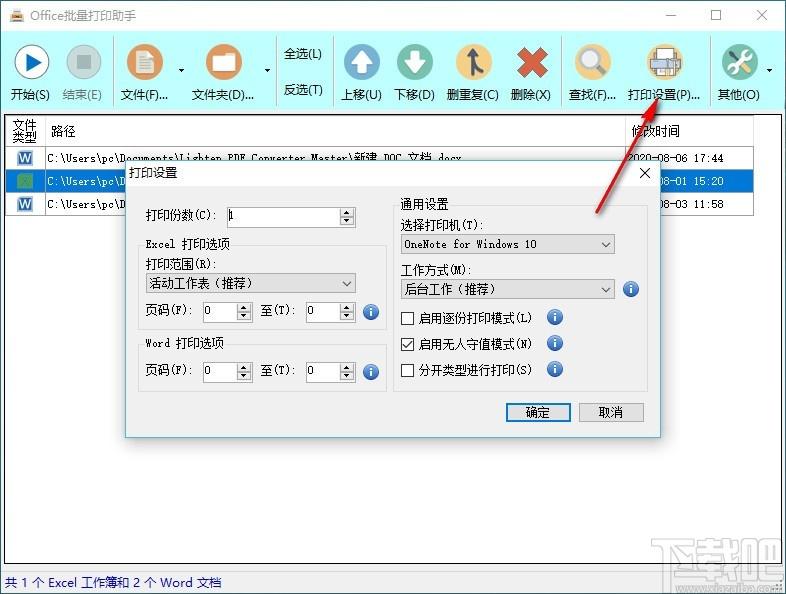Image resolution: width=786 pixels, height=594 pixels.
Task: Decrease Word 页码(F) with down spinner
Action: point(244,376)
